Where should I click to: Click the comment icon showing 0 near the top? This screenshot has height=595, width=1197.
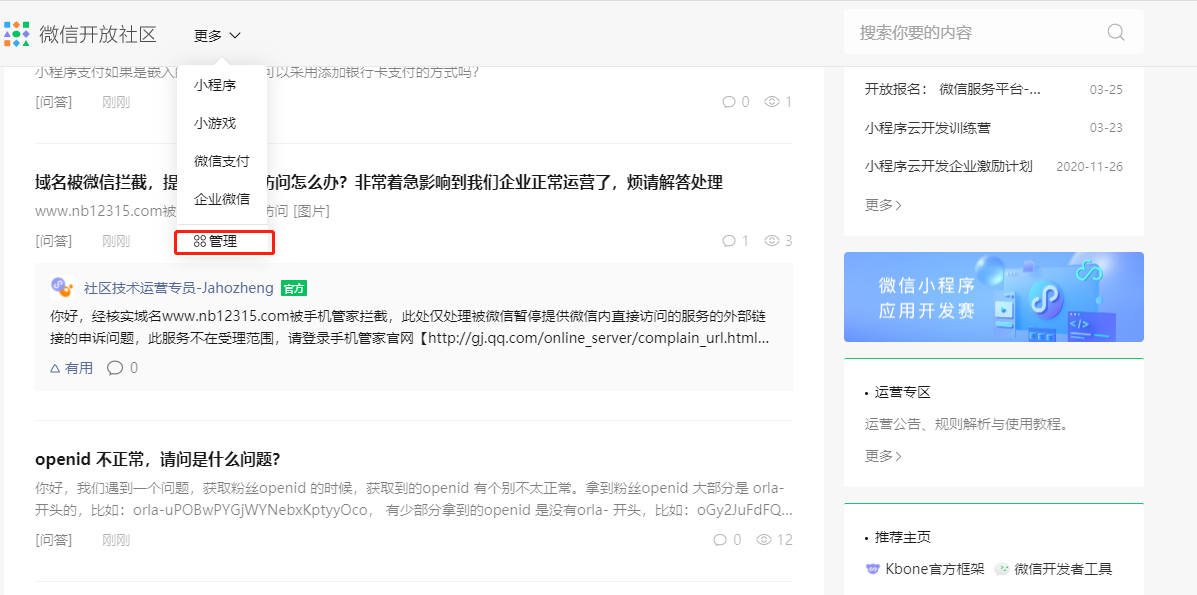tap(728, 102)
